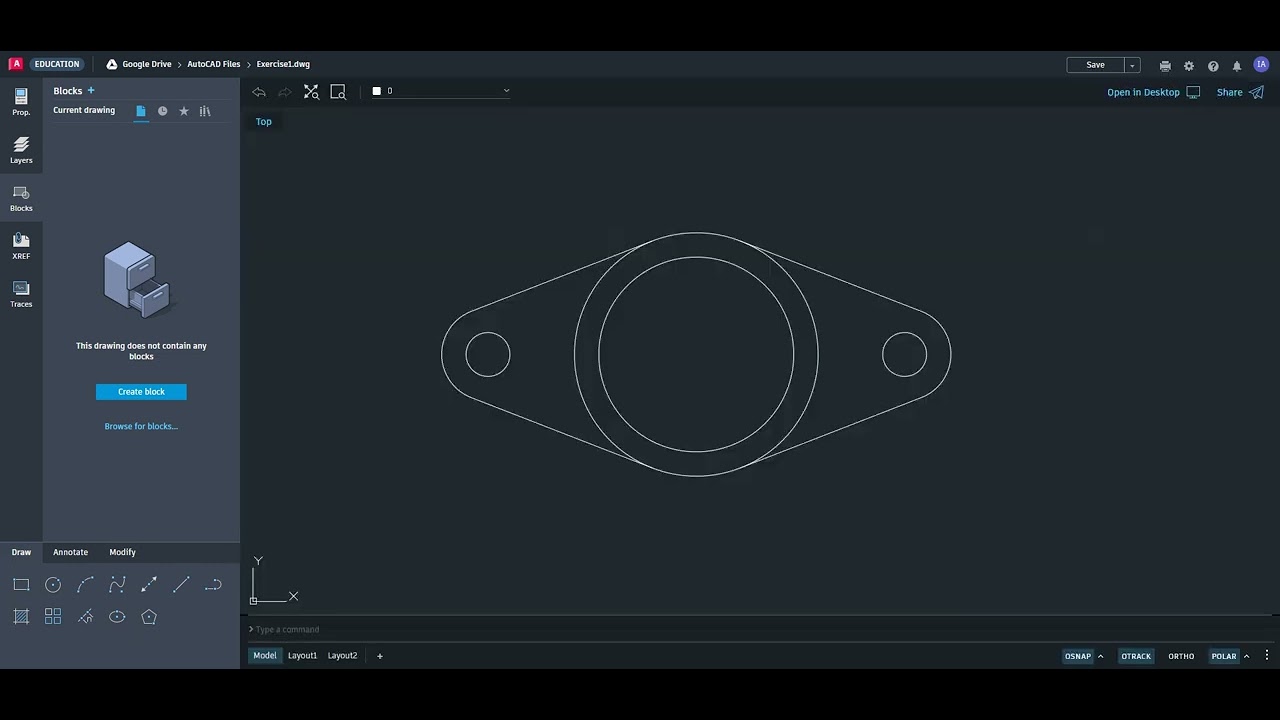Select the Polyline draw tool
Screen dimensions: 1280x720
click(213, 585)
